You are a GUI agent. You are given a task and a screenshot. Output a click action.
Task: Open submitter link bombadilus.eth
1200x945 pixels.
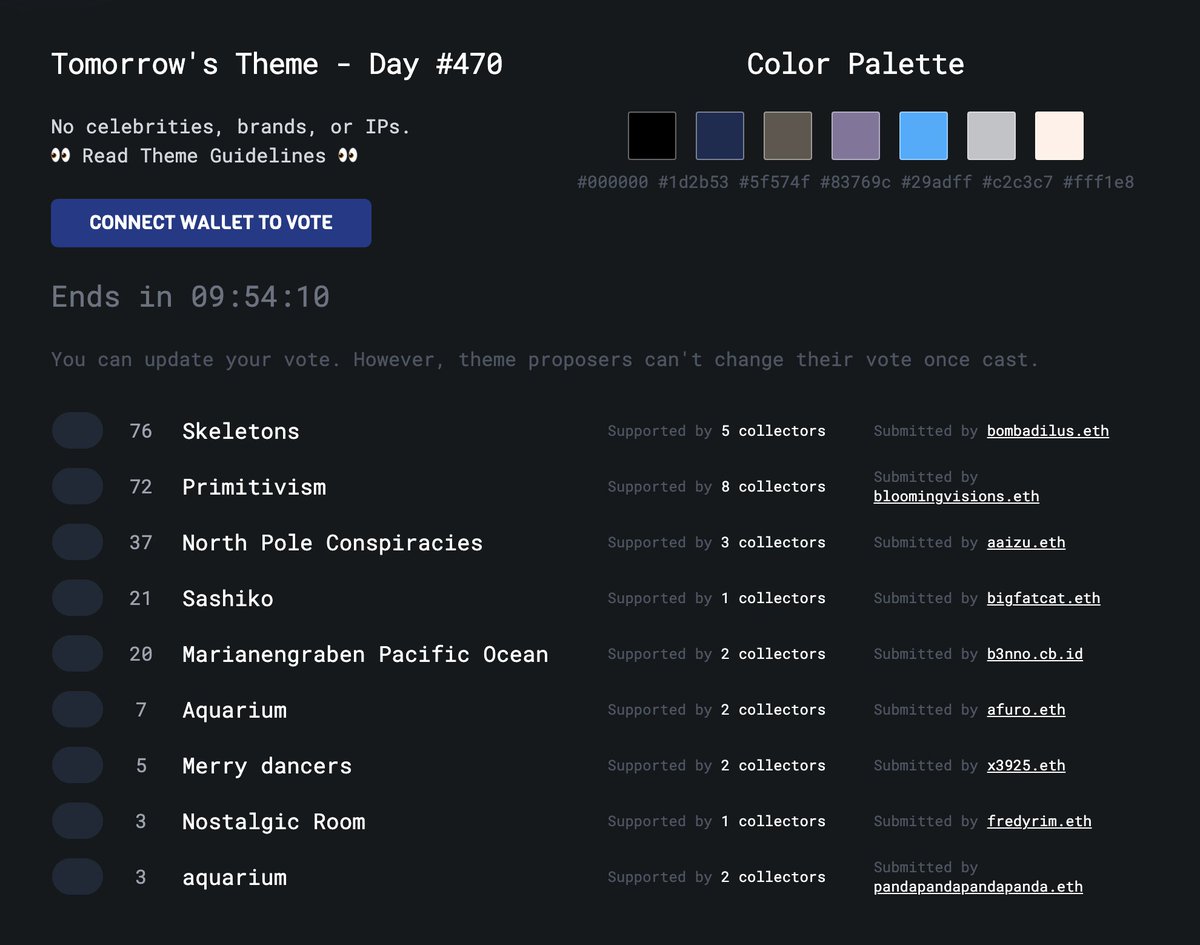click(x=1048, y=431)
